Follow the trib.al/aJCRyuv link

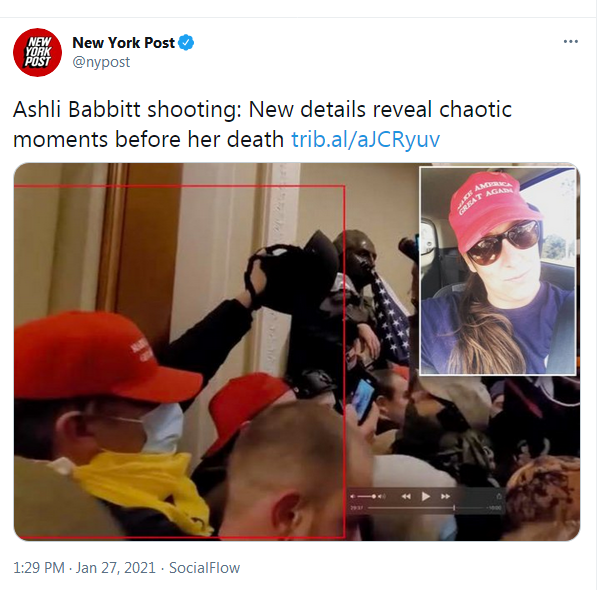tap(365, 139)
